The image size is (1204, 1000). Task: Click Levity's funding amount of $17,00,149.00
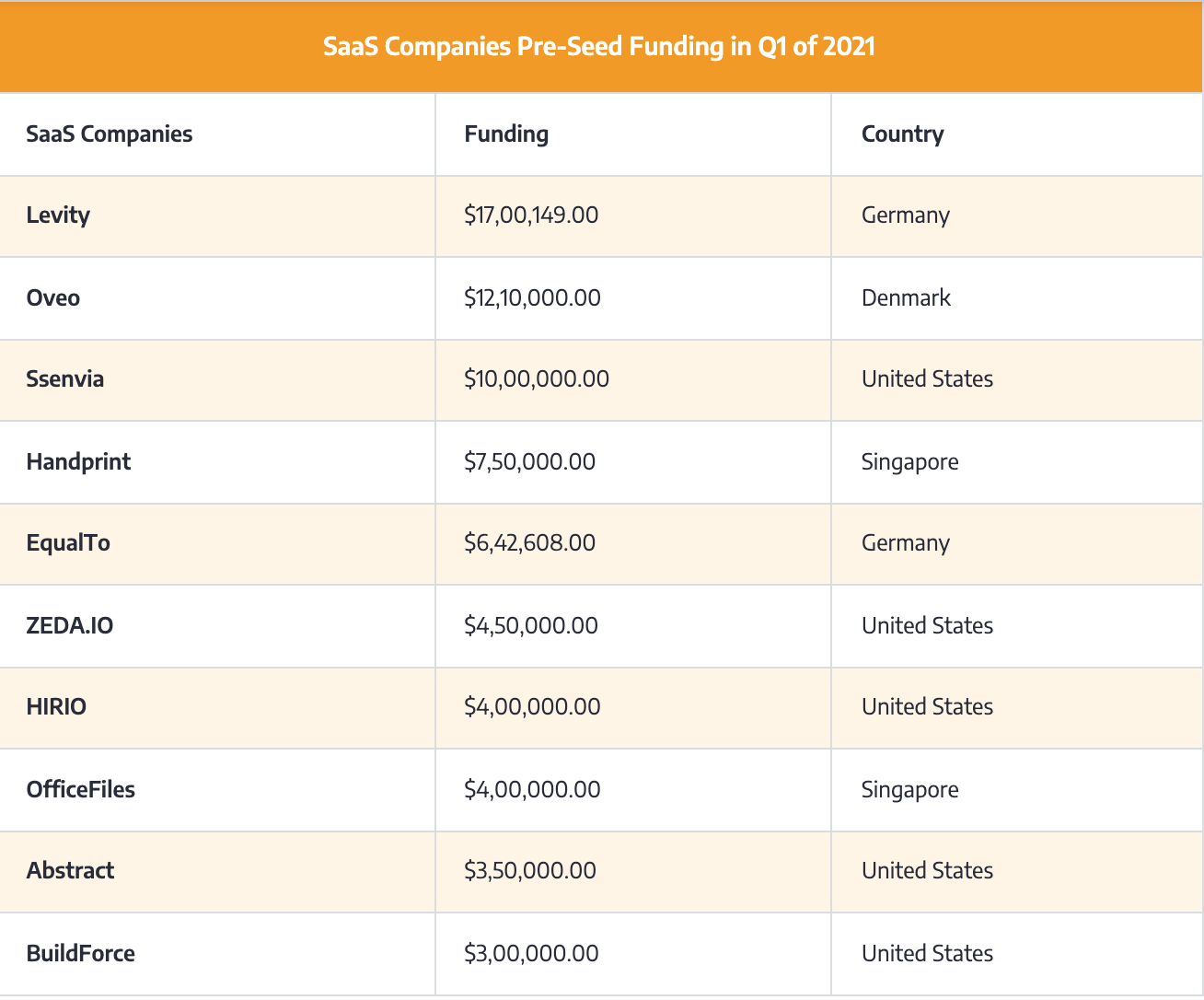(x=530, y=215)
